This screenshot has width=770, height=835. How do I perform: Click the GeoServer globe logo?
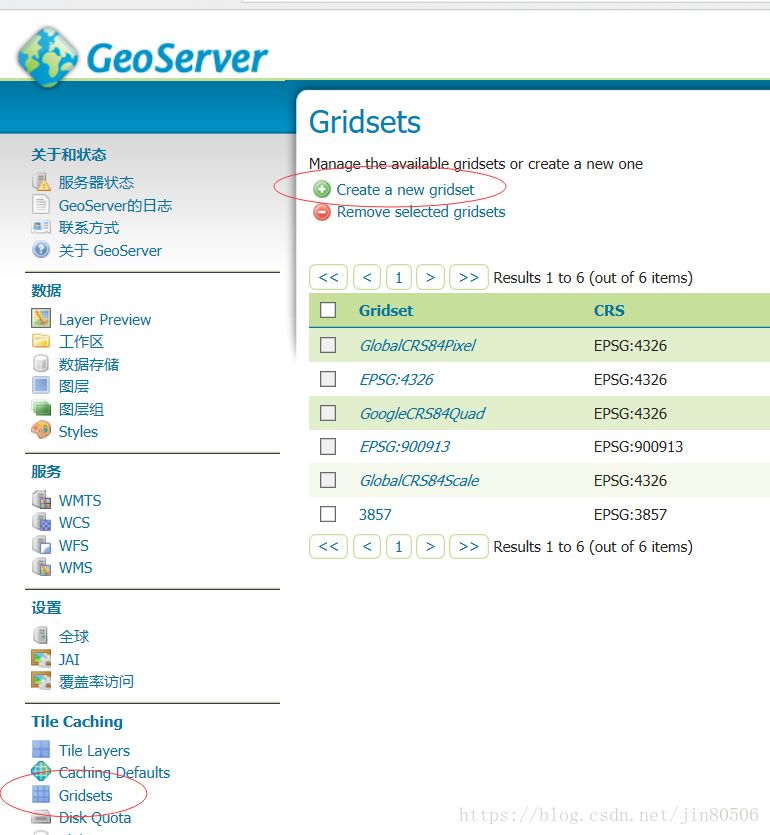(47, 57)
